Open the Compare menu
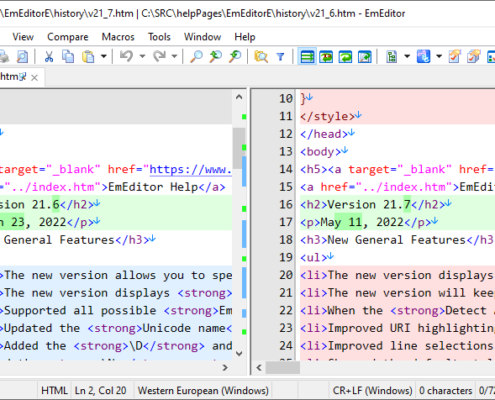 coord(68,37)
